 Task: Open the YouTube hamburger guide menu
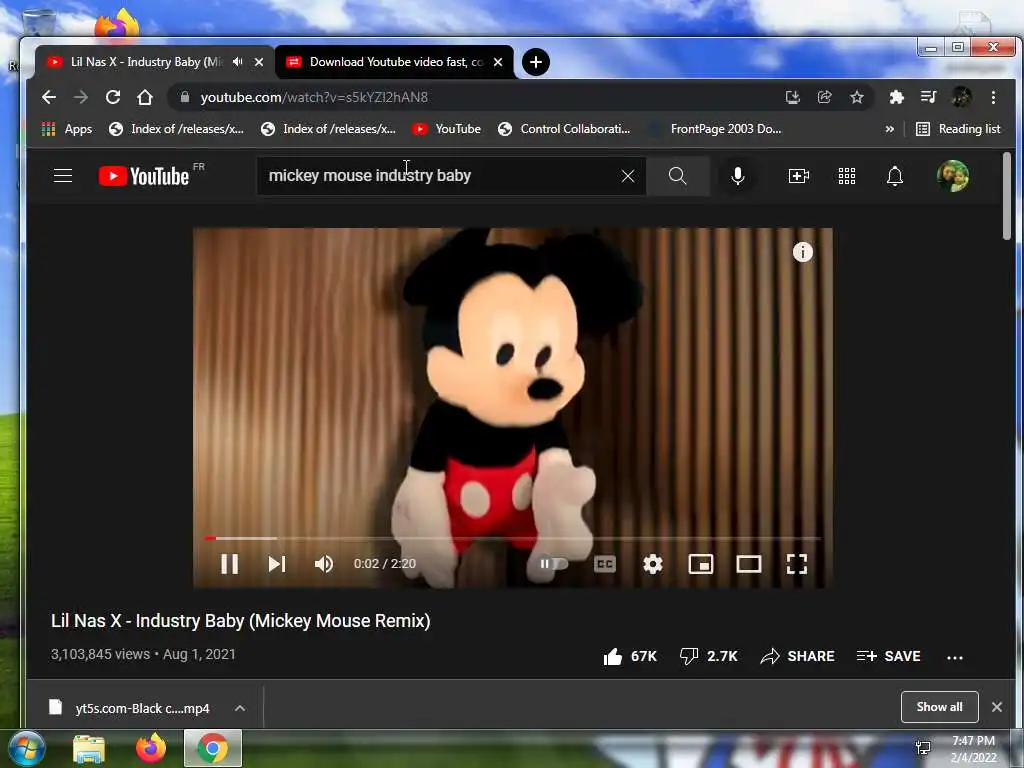63,176
